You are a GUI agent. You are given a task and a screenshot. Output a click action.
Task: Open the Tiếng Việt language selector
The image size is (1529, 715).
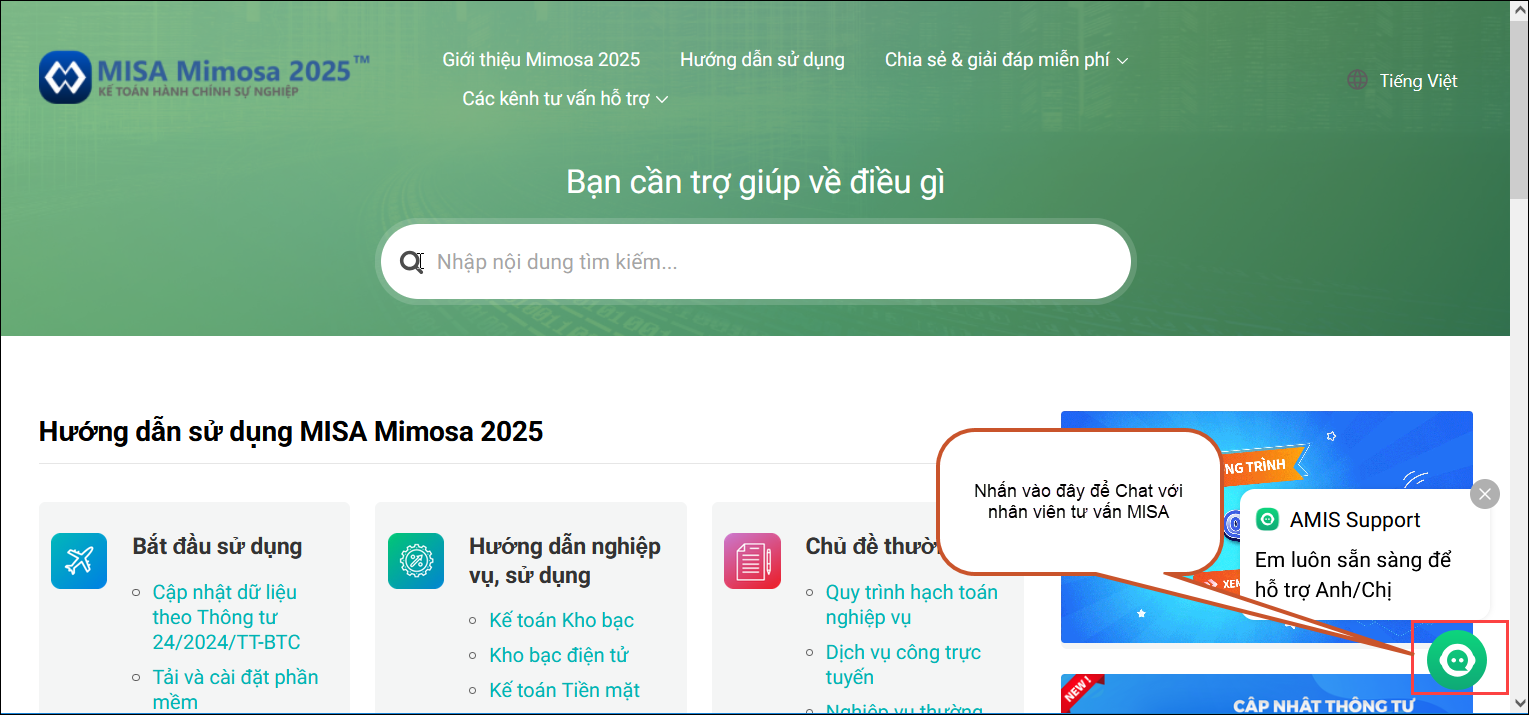point(1418,81)
